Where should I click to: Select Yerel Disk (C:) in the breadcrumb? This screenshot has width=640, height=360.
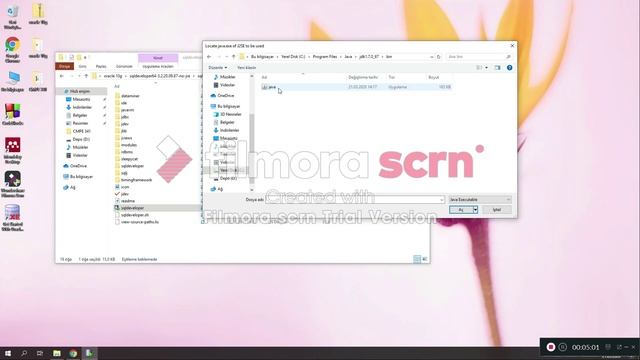point(293,57)
